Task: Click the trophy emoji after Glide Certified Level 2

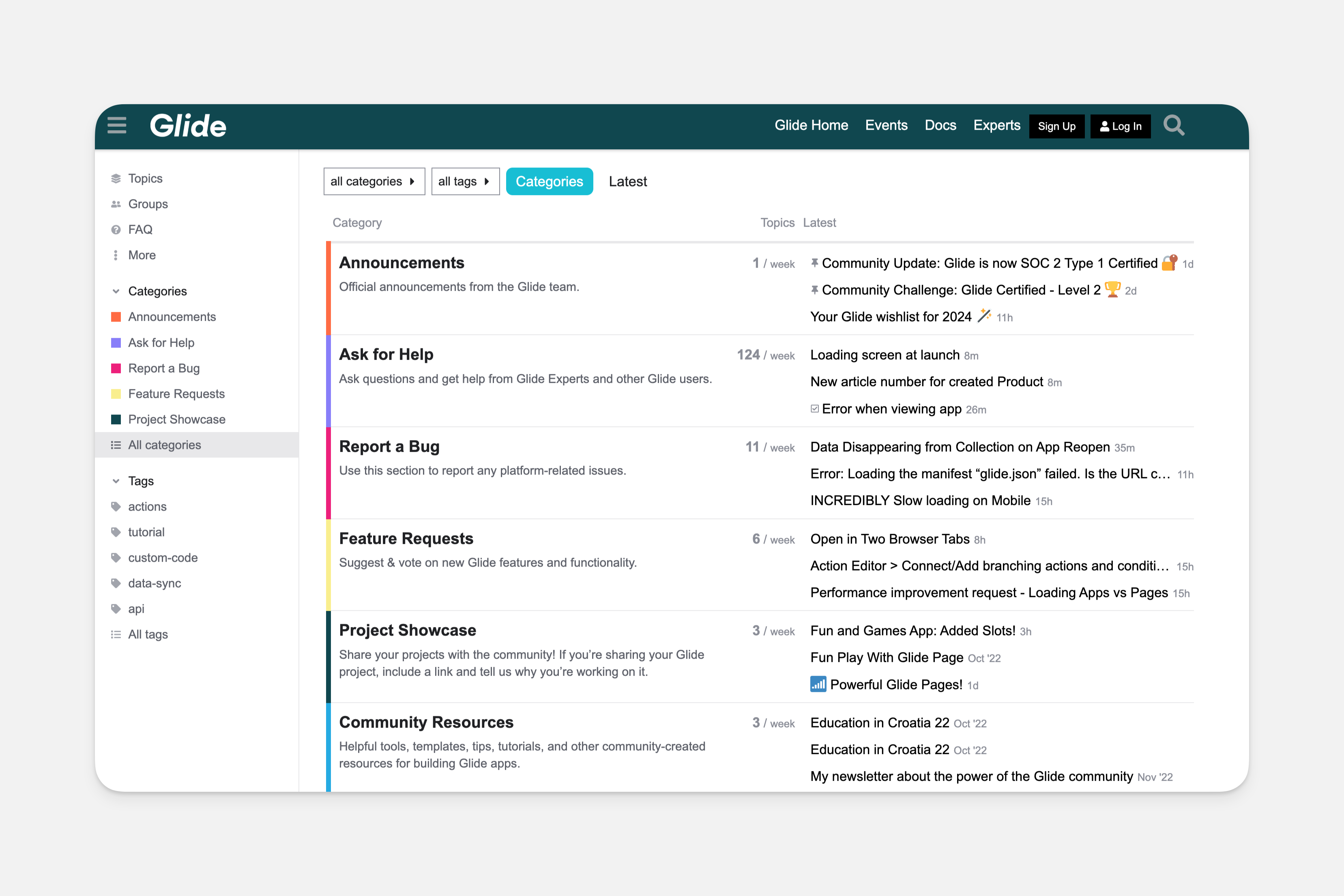Action: point(1112,289)
